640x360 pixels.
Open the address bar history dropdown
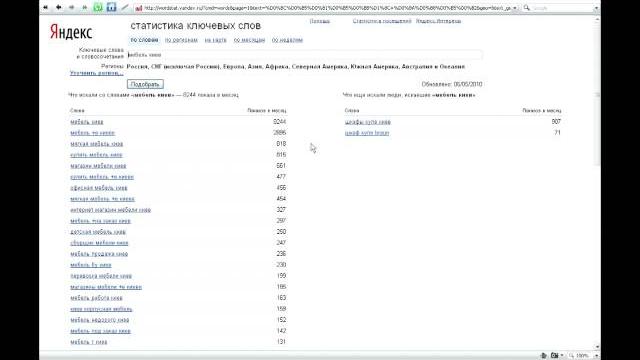515,8
